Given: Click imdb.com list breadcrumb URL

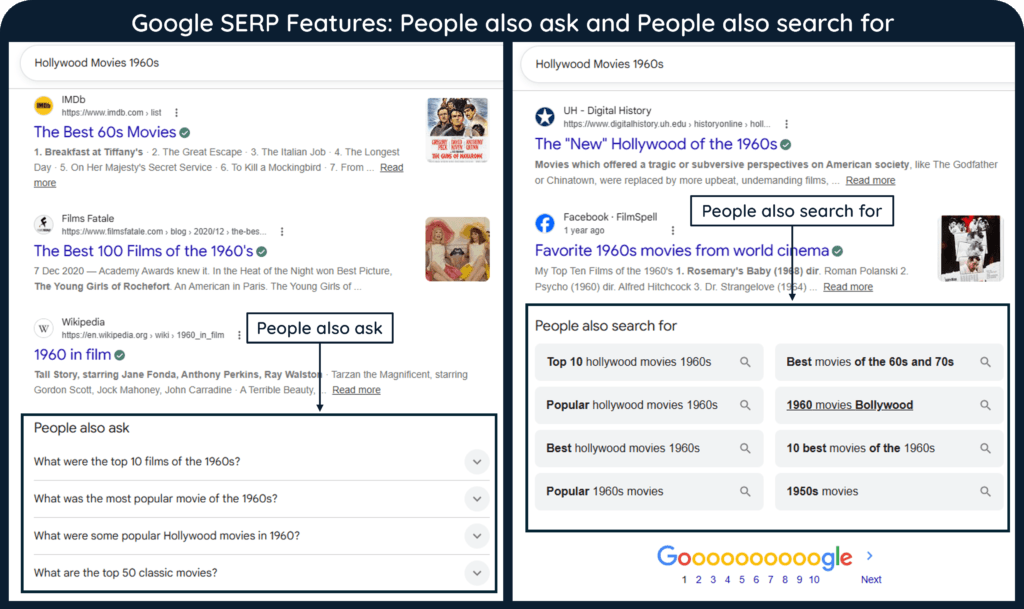Looking at the screenshot, I should coord(111,113).
